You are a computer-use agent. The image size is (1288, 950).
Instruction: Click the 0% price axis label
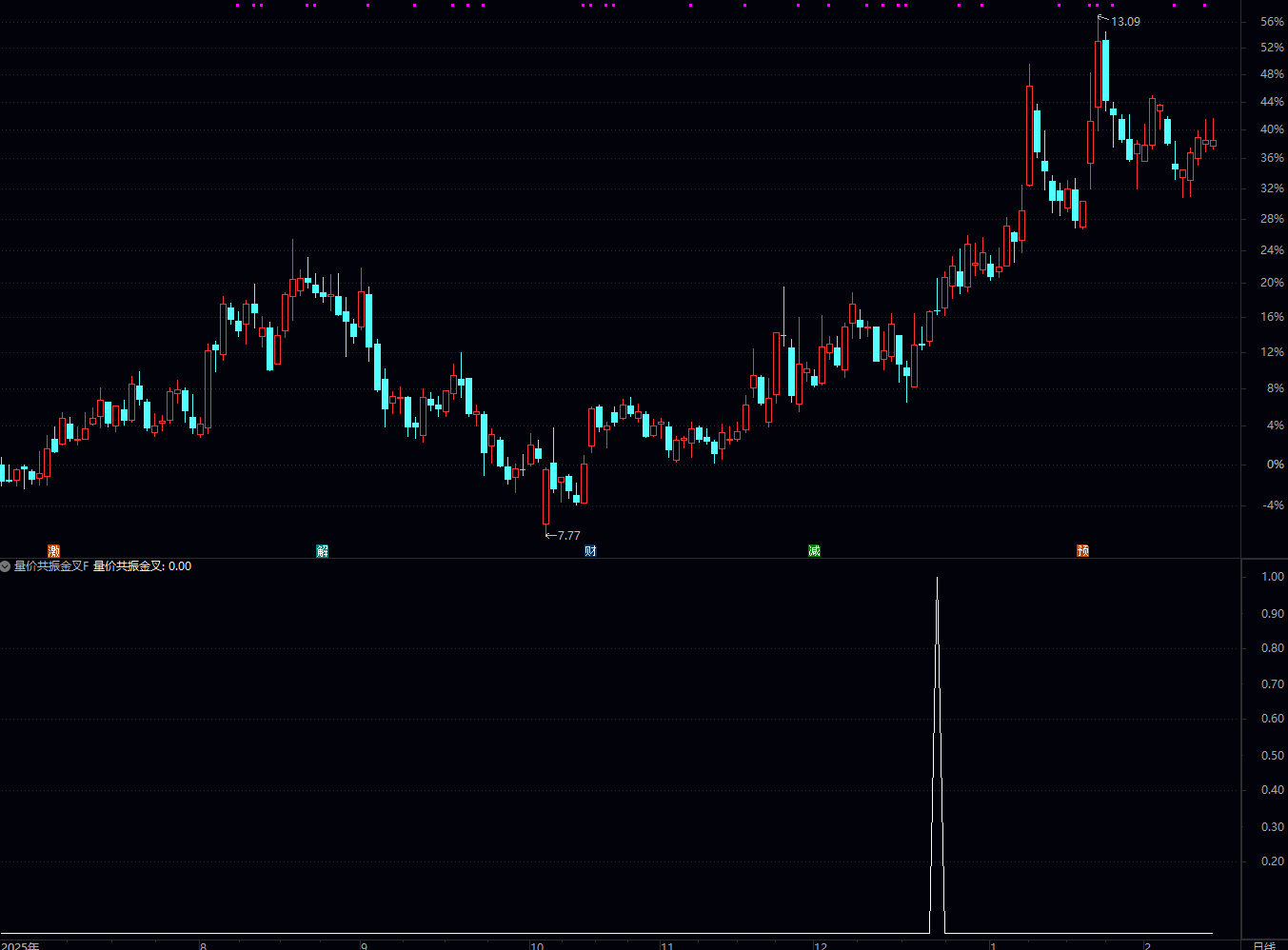[1276, 465]
